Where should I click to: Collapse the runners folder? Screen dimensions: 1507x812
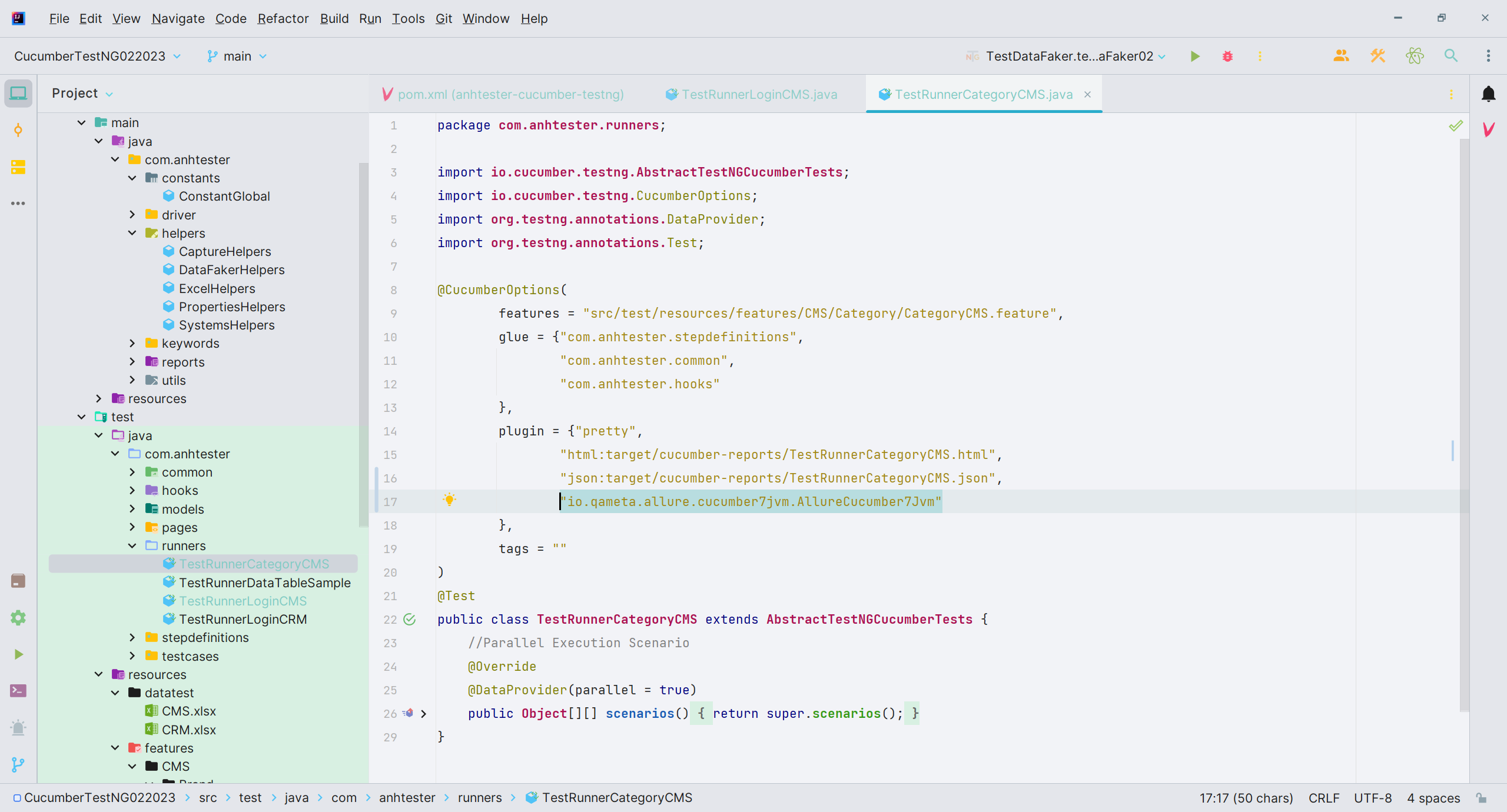132,545
